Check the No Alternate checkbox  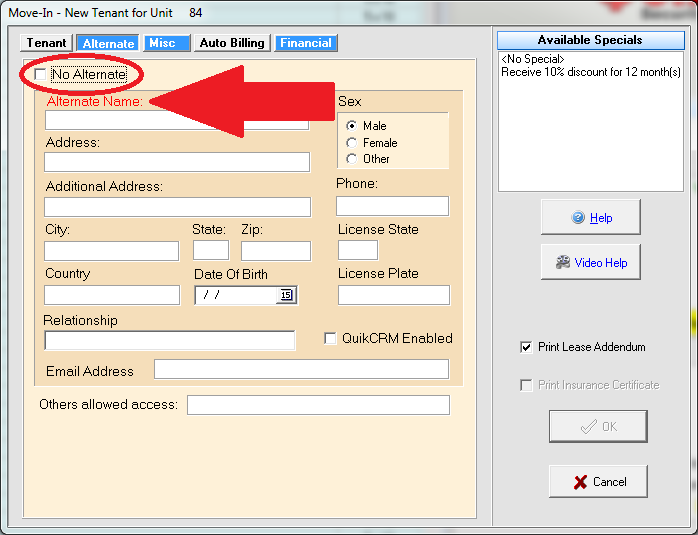pyautogui.click(x=41, y=74)
